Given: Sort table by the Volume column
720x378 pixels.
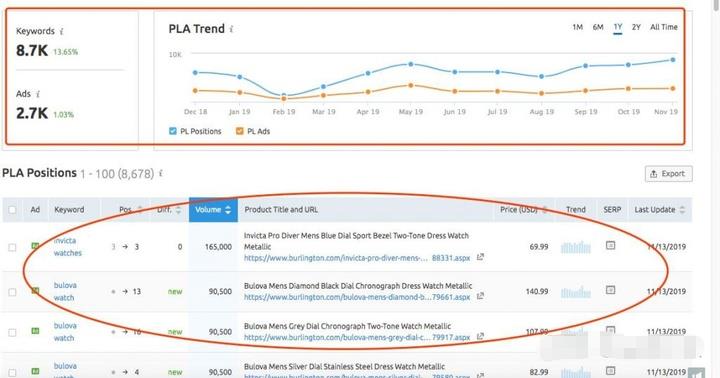Looking at the screenshot, I should pos(213,210).
